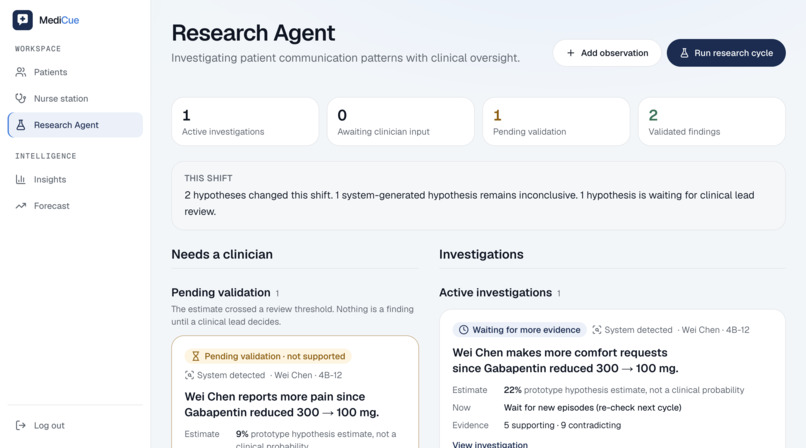Click flask icon in Run research cycle
The width and height of the screenshot is (806, 448).
684,53
